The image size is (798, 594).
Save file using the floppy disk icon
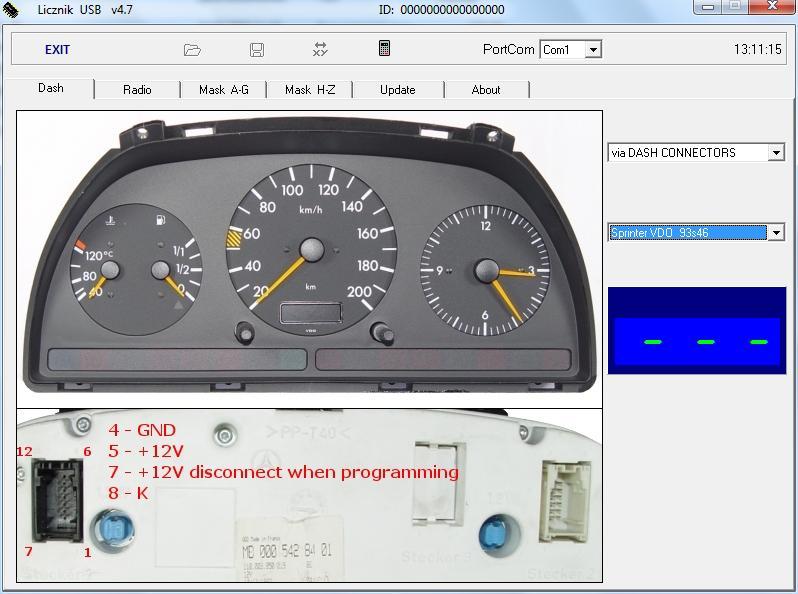pyautogui.click(x=256, y=50)
